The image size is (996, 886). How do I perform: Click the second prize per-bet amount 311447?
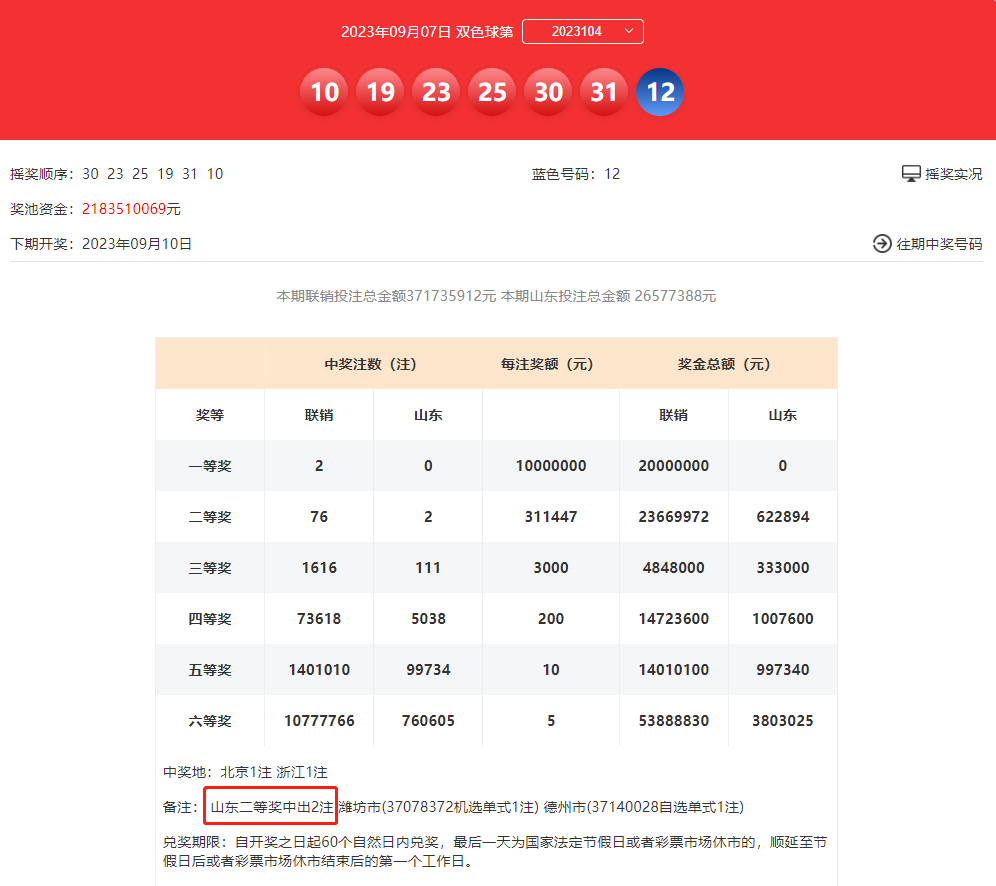(x=551, y=516)
